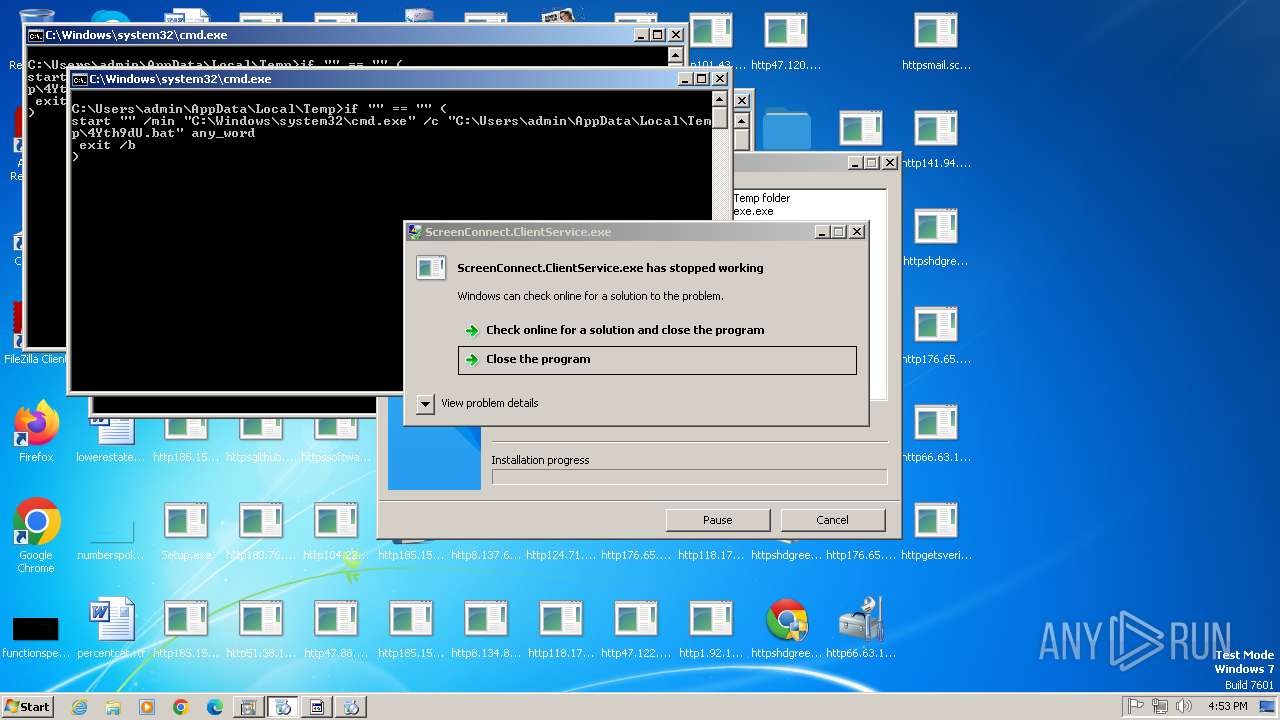This screenshot has height=720, width=1280.
Task: Open the ScreenConnect dialog title bar icon
Action: click(415, 232)
